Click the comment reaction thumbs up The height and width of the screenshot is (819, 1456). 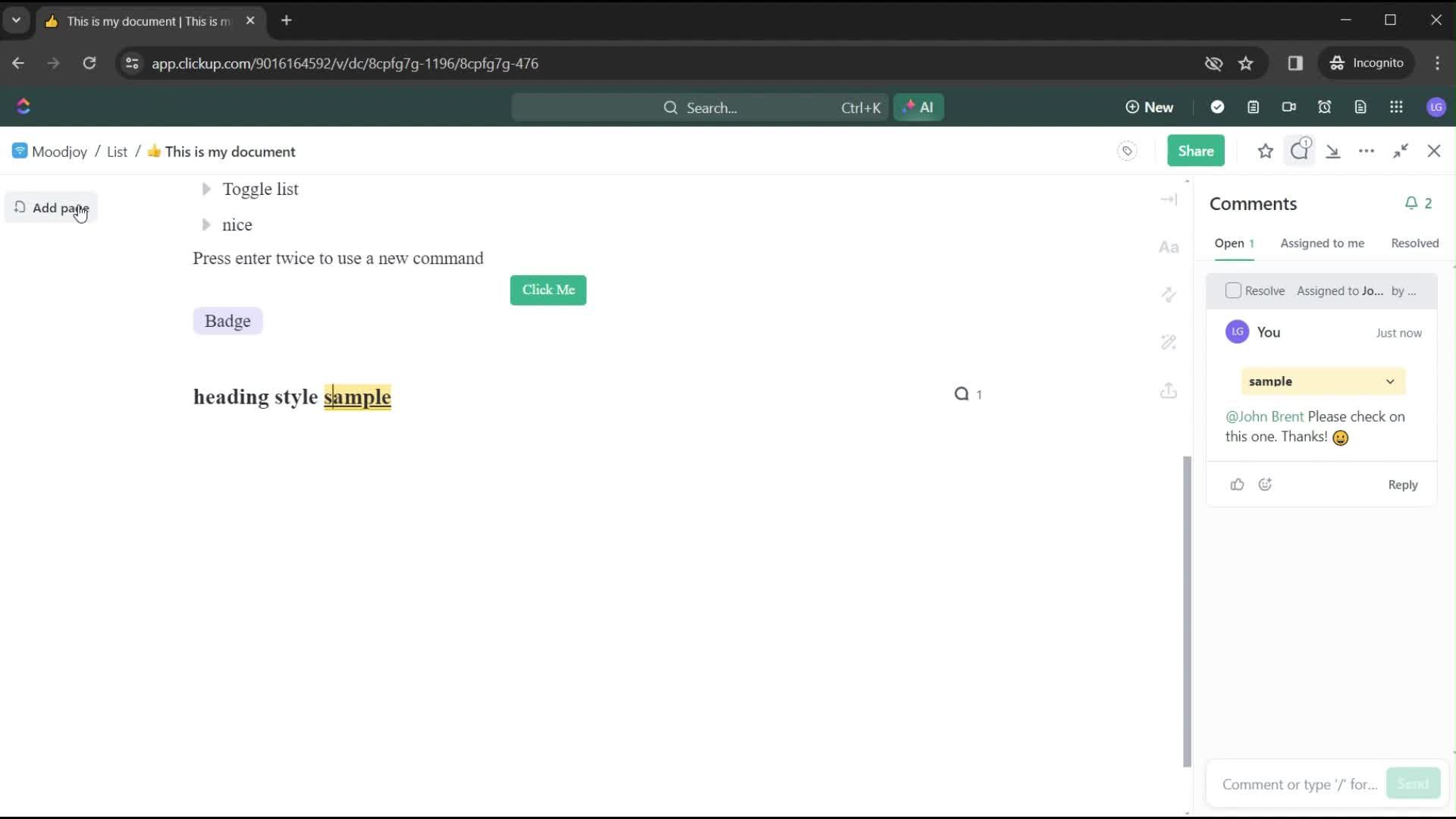pos(1237,484)
